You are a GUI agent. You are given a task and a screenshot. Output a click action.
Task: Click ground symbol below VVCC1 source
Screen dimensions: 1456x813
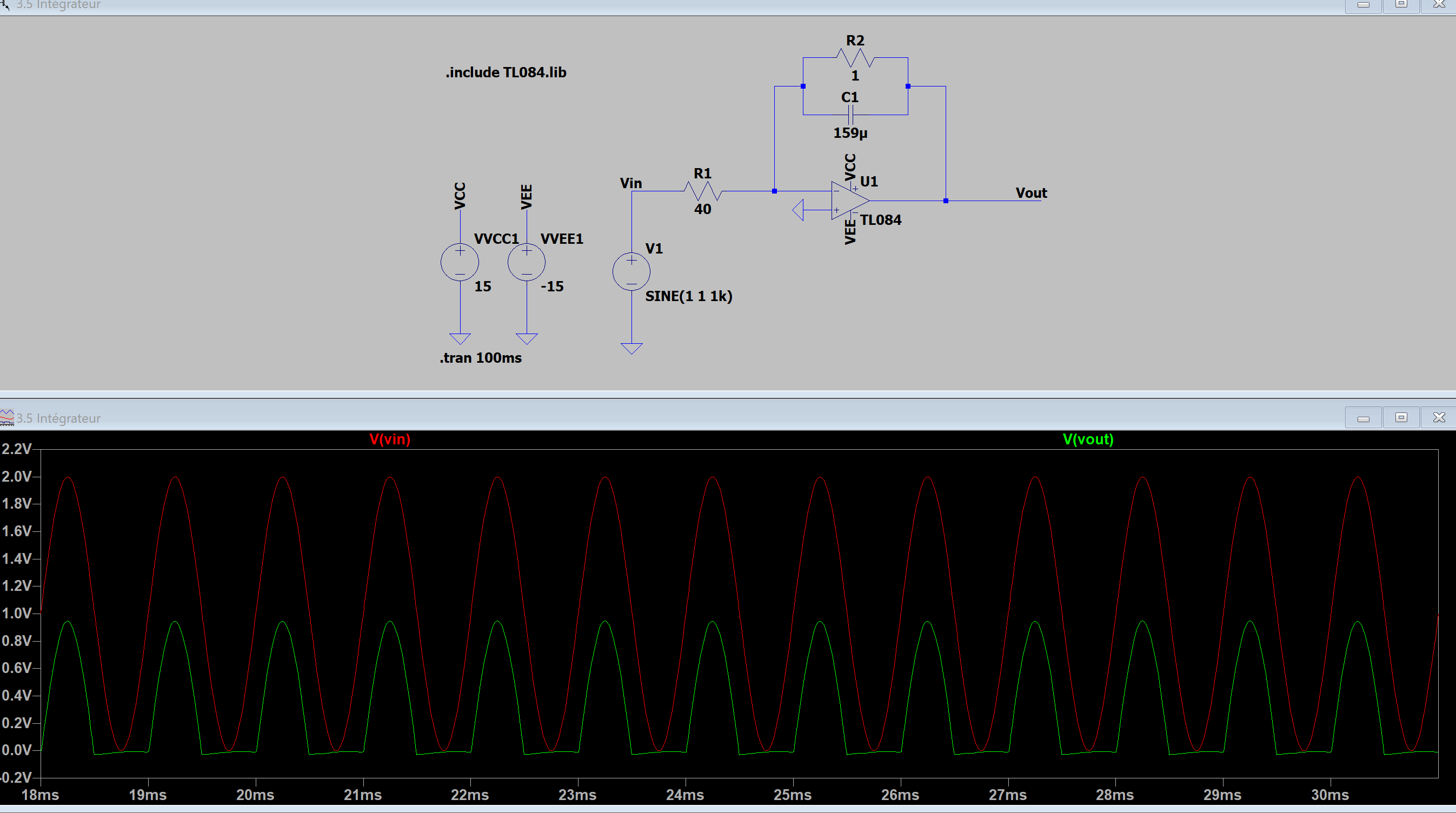click(x=460, y=339)
